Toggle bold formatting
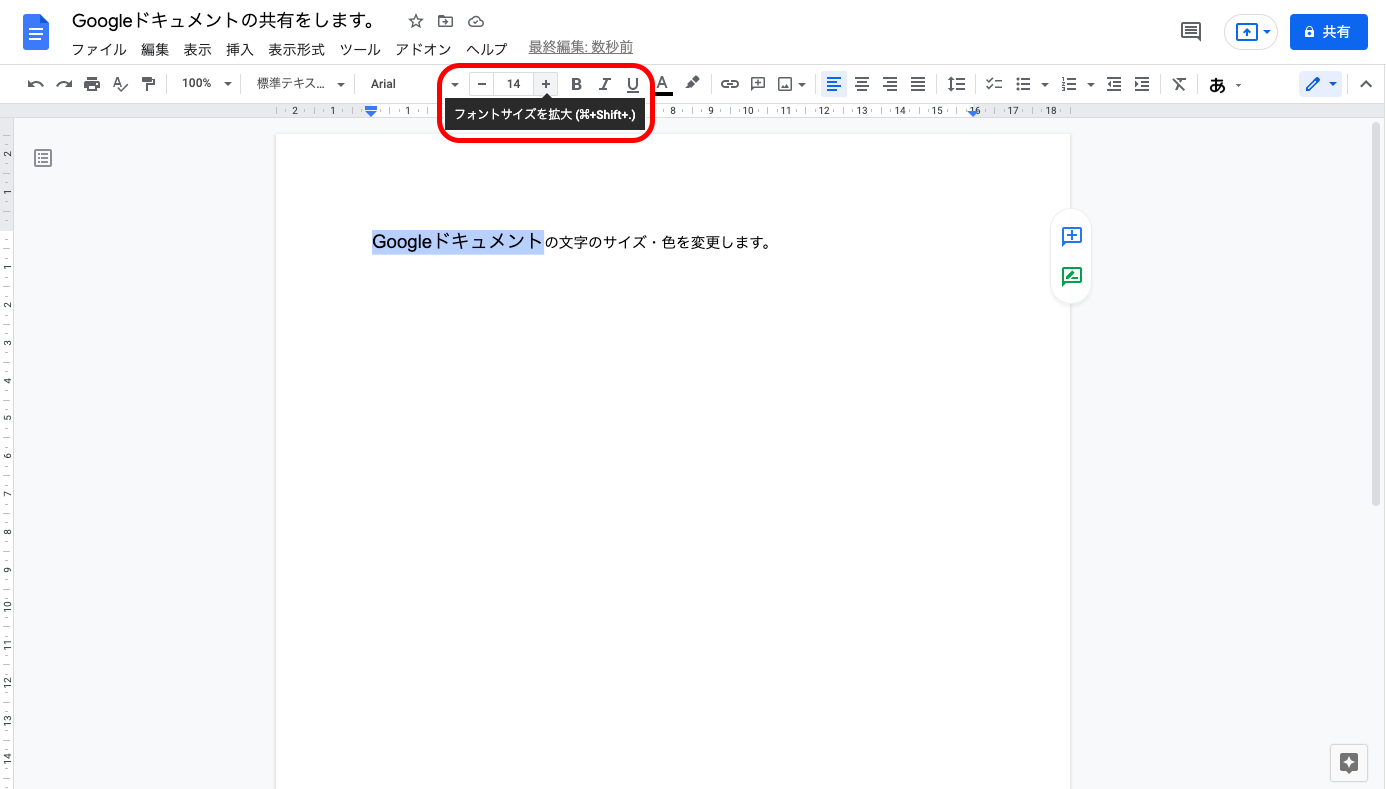This screenshot has width=1386, height=789. point(576,84)
